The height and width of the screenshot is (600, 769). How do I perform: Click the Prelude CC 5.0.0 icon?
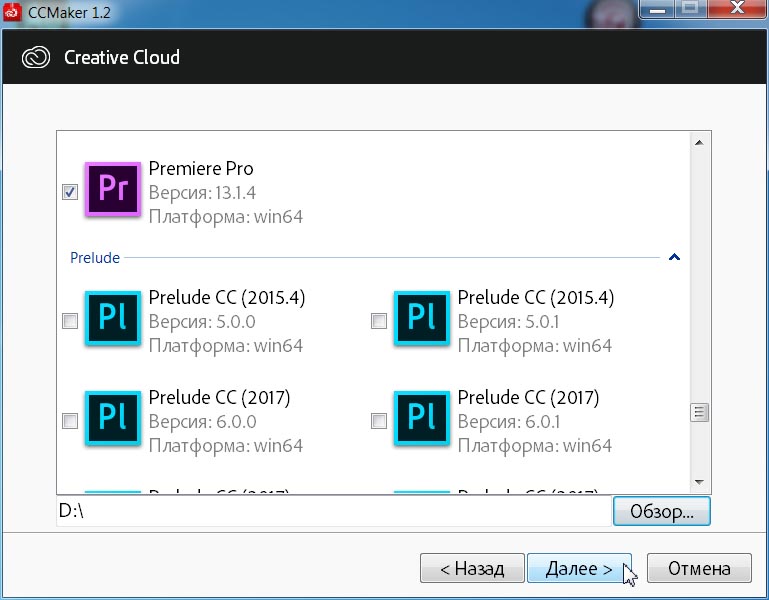click(113, 318)
